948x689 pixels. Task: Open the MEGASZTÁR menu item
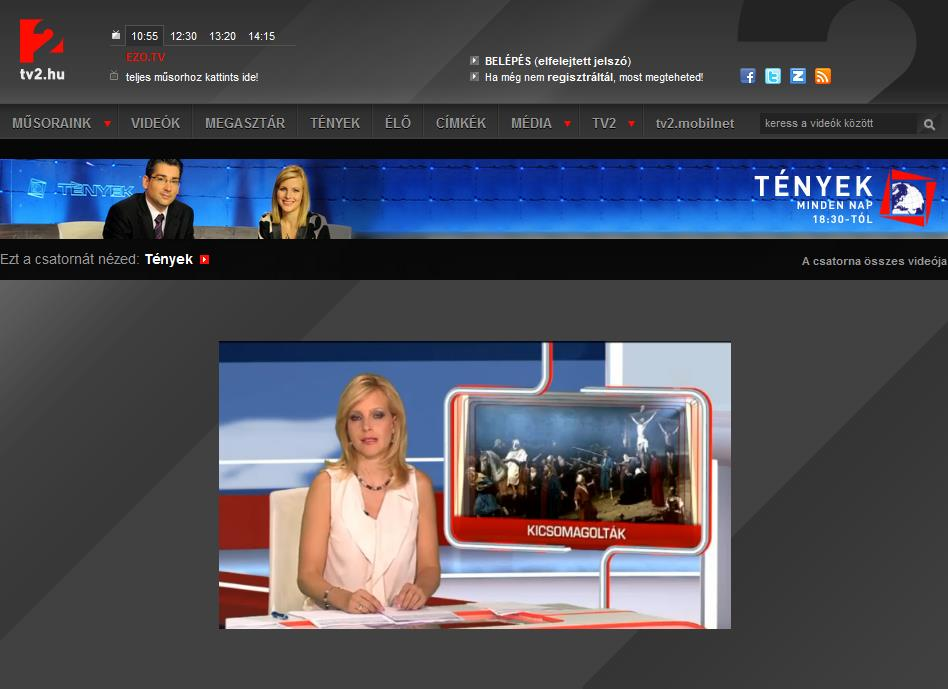tap(245, 123)
